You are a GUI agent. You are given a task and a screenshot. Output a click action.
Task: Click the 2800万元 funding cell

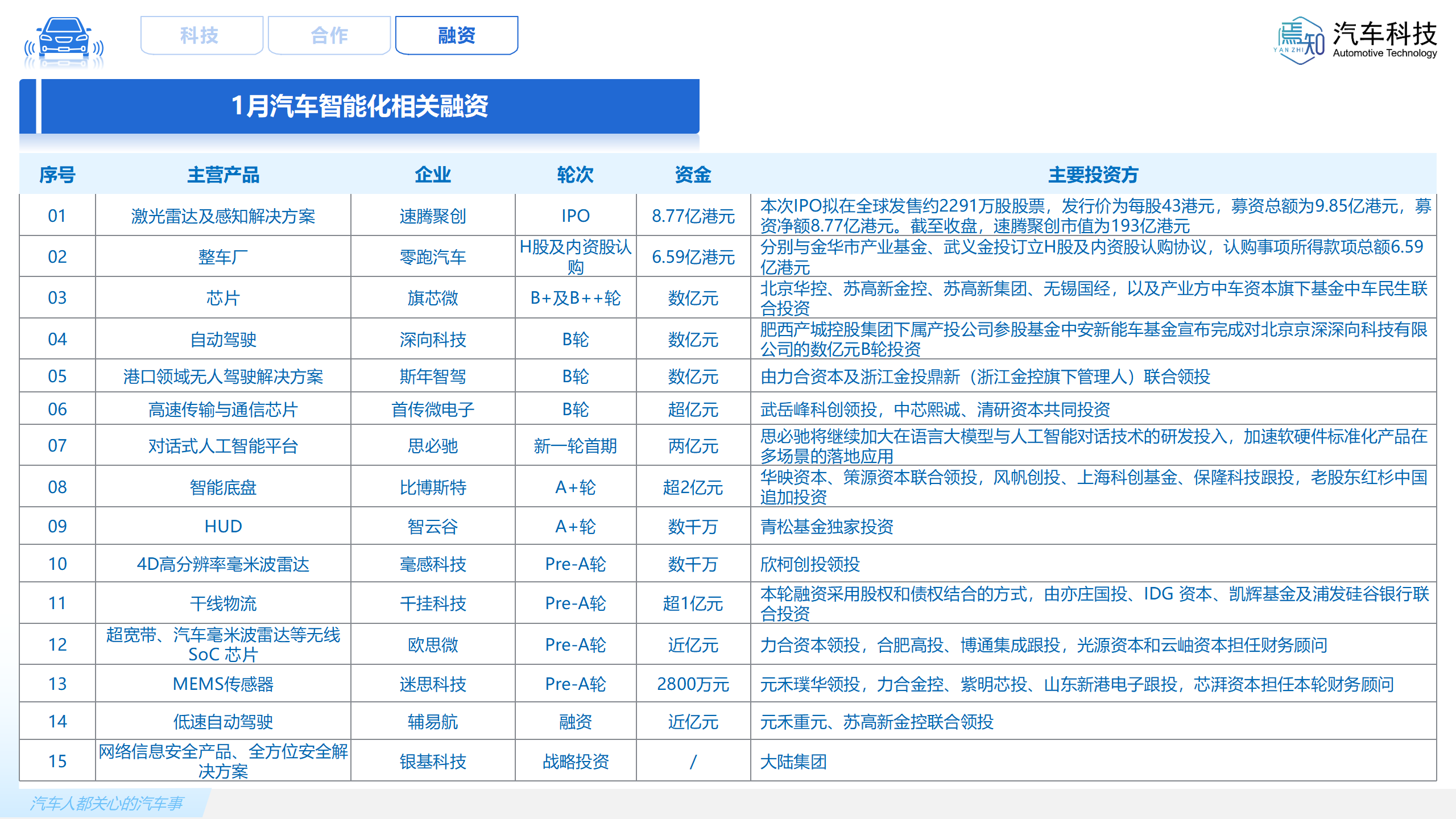(x=693, y=684)
